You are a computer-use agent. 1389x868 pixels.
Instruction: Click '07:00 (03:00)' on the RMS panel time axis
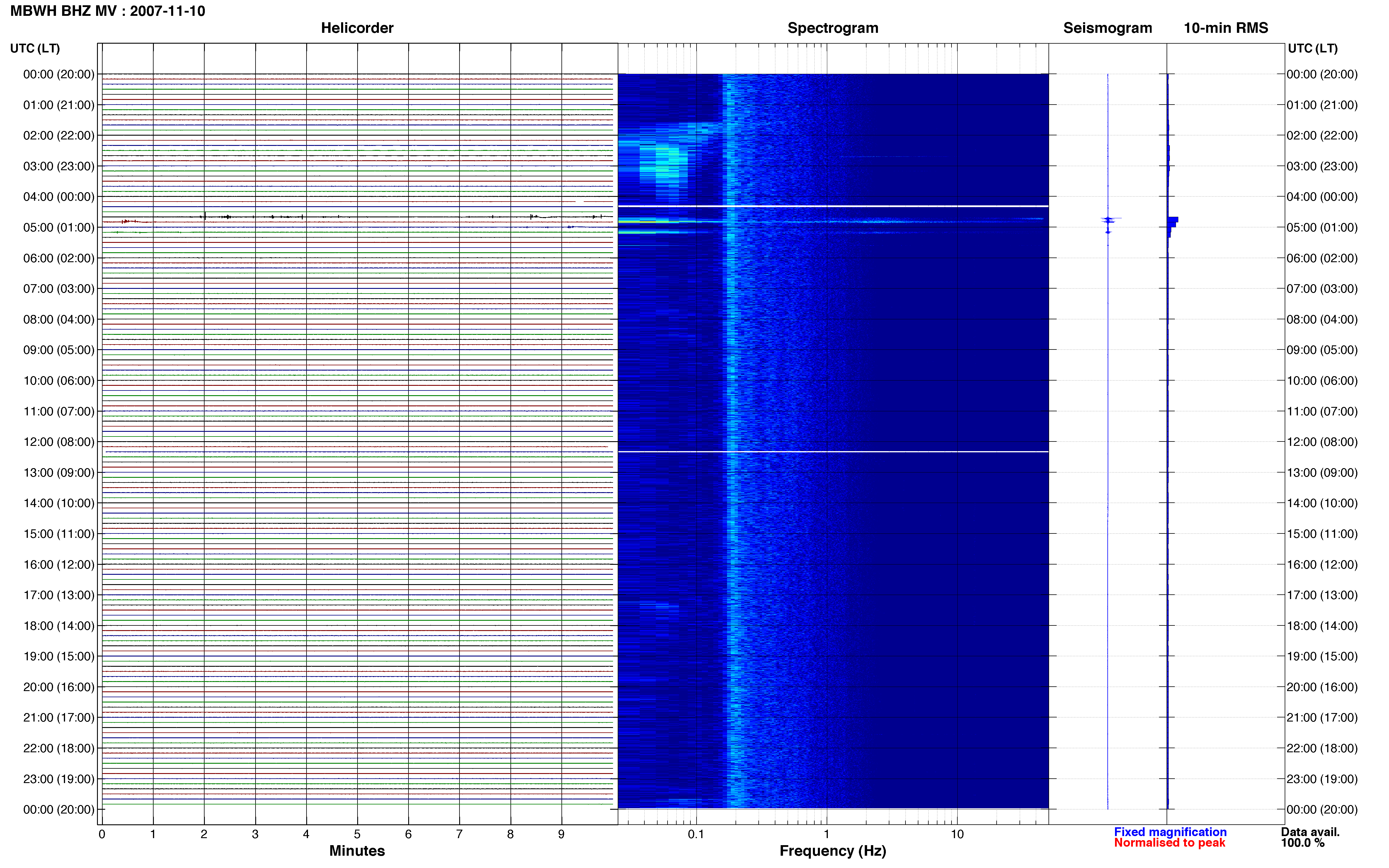1322,289
